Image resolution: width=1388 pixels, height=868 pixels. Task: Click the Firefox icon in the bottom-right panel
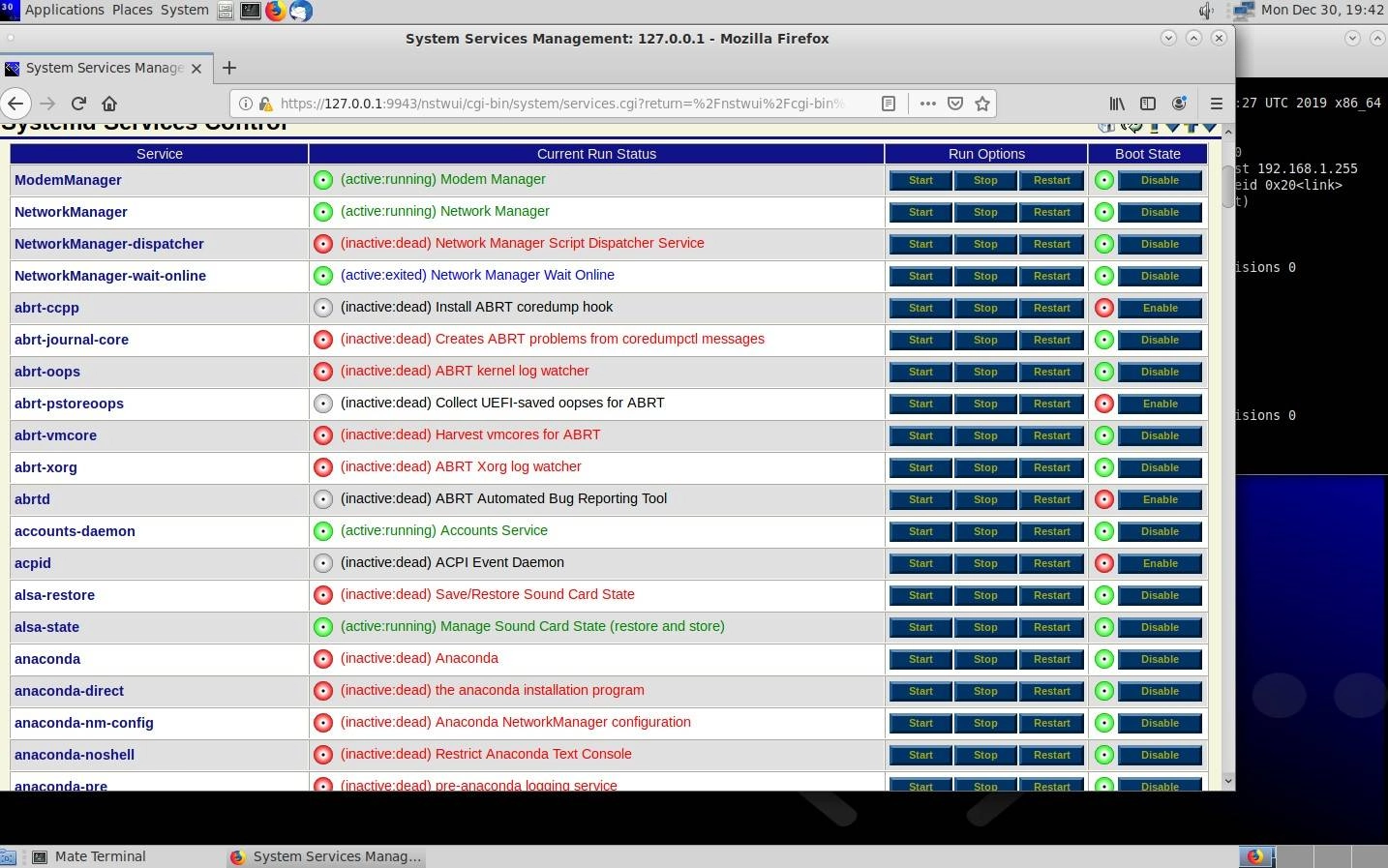point(1255,856)
